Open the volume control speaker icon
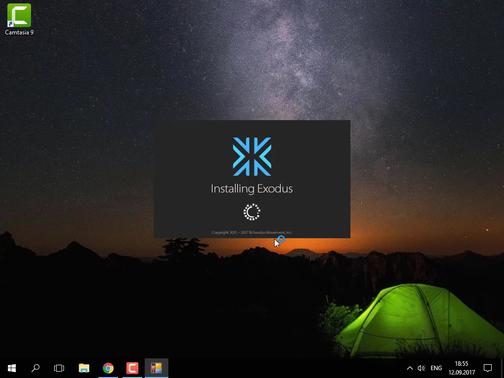 [x=421, y=368]
